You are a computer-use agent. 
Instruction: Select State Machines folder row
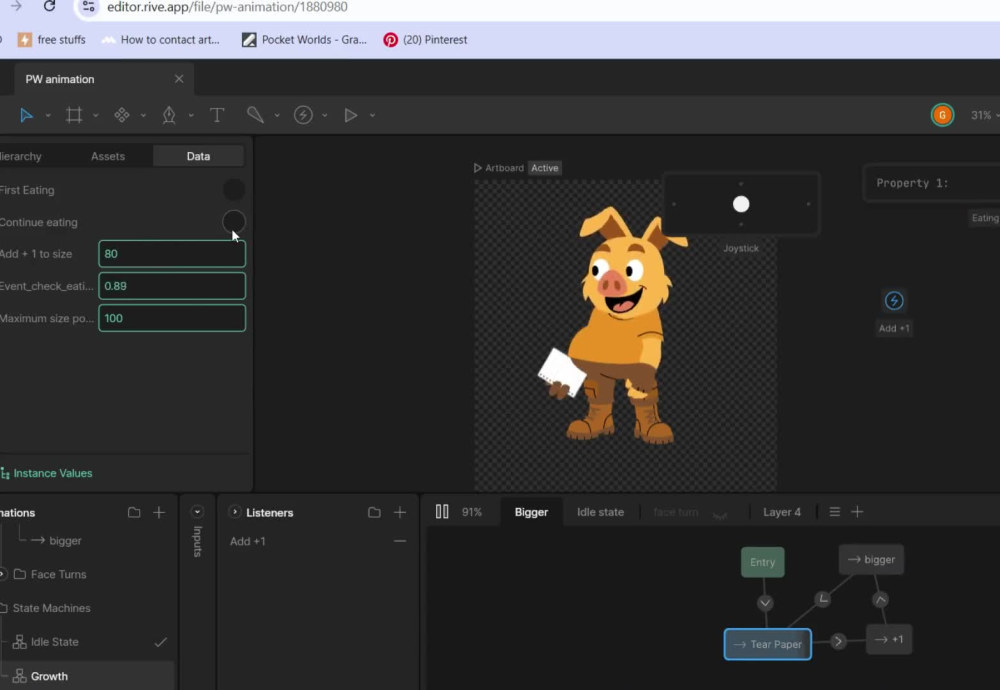pos(51,608)
